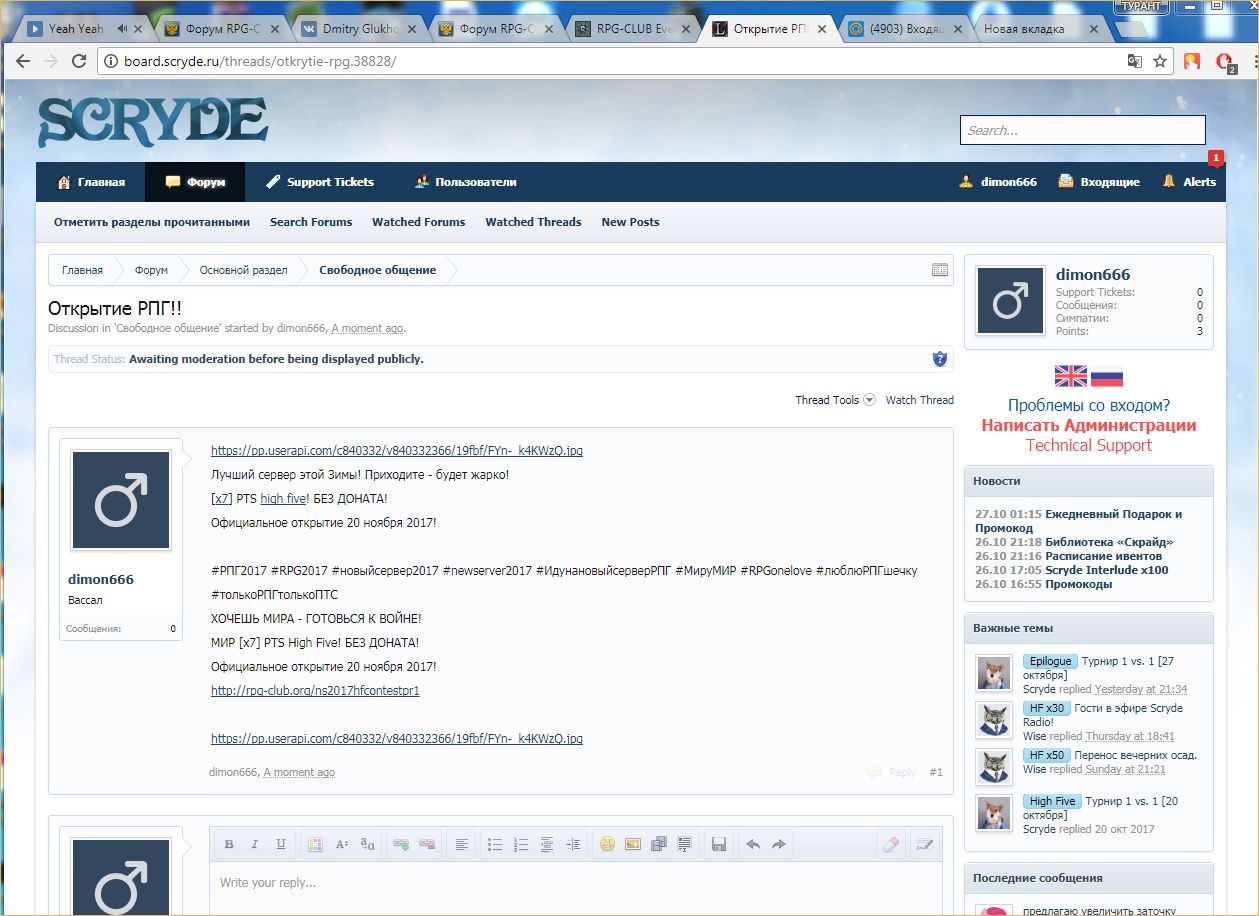The image size is (1259, 916).
Task: Bookmark this page with the star icon
Action: [1160, 61]
